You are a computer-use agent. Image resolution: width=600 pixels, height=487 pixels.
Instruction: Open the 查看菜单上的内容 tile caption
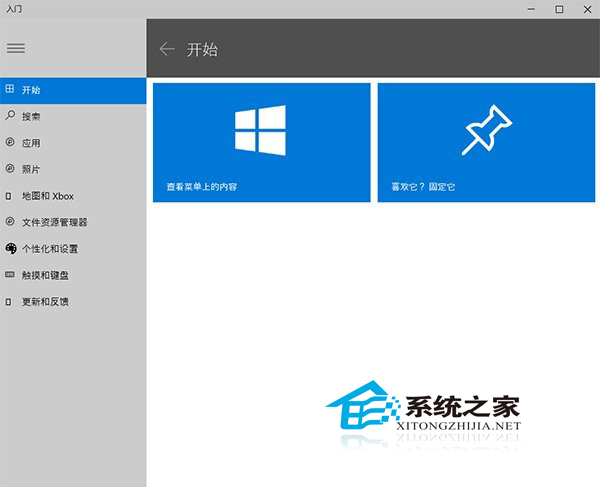tap(202, 187)
